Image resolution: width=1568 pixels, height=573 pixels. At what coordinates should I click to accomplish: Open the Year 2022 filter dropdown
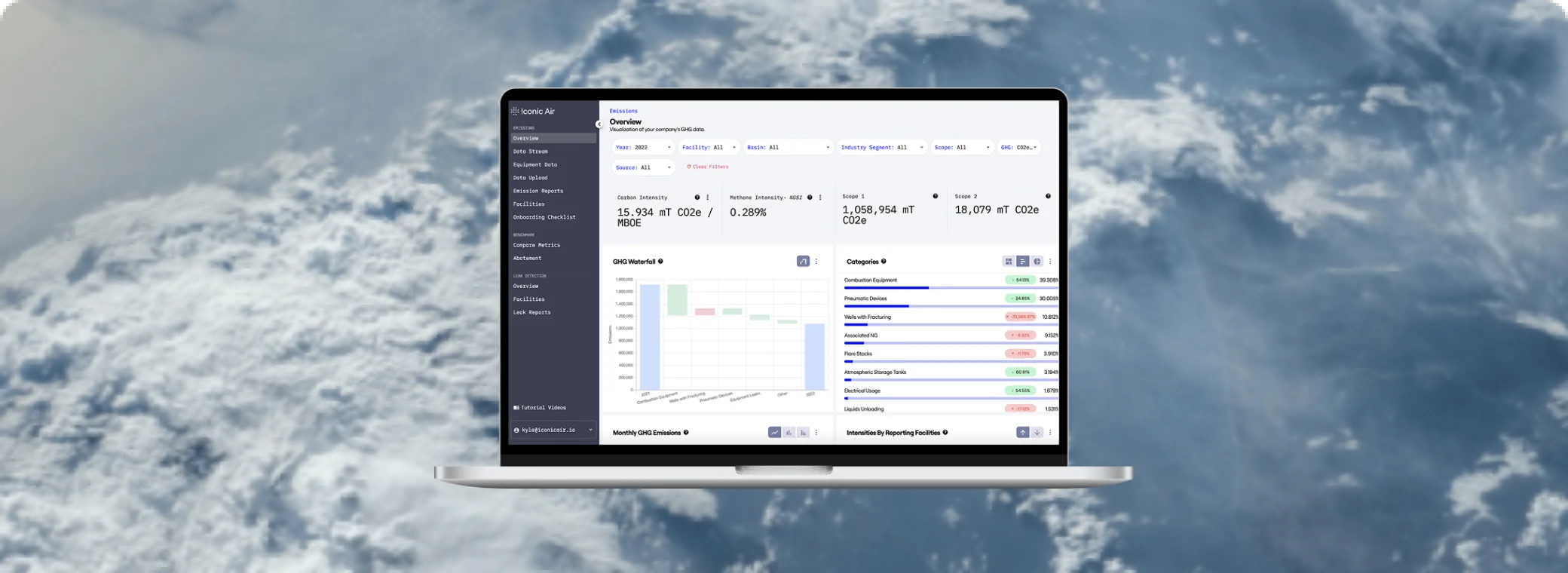(x=643, y=148)
